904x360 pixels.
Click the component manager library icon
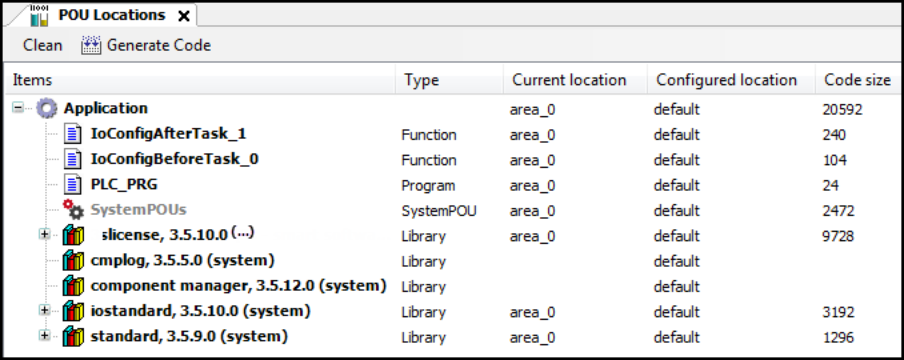(73, 286)
